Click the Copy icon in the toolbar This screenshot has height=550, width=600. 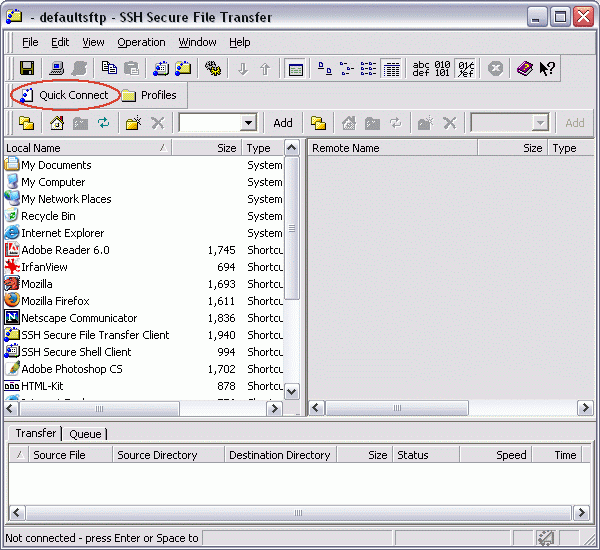coord(109,69)
